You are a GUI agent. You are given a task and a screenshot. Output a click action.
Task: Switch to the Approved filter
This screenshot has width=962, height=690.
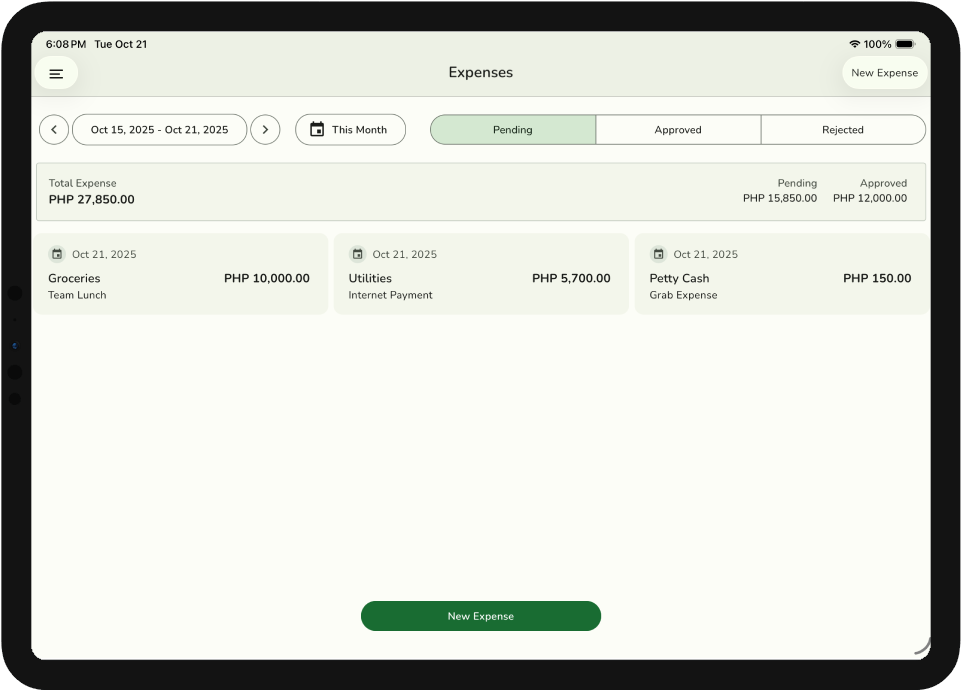[678, 130]
